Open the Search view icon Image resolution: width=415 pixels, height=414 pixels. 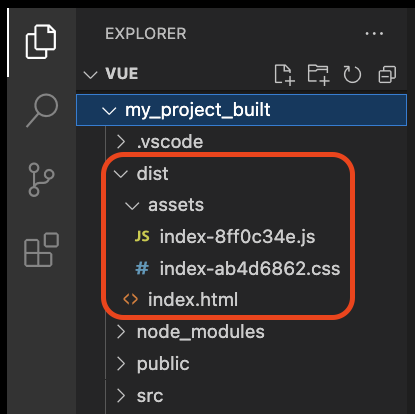42,110
